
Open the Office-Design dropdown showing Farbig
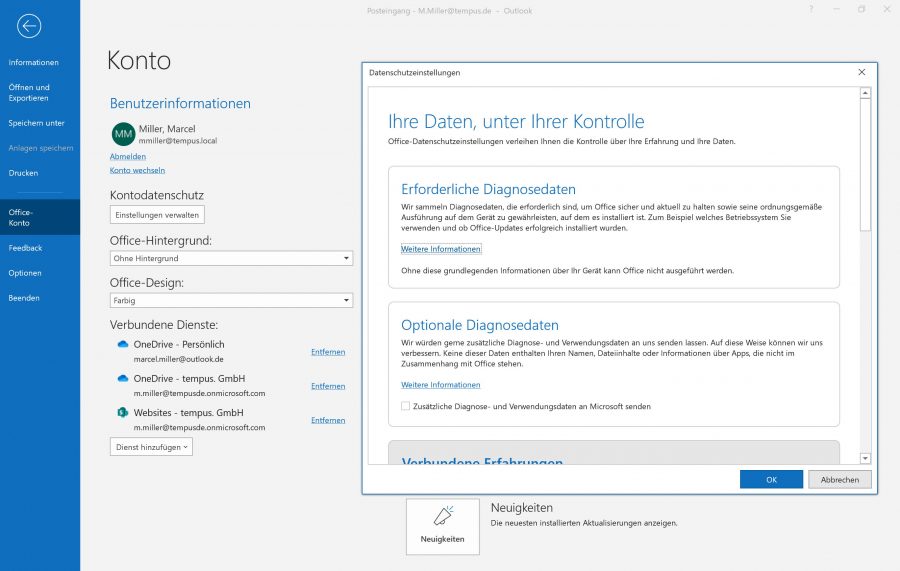[231, 300]
